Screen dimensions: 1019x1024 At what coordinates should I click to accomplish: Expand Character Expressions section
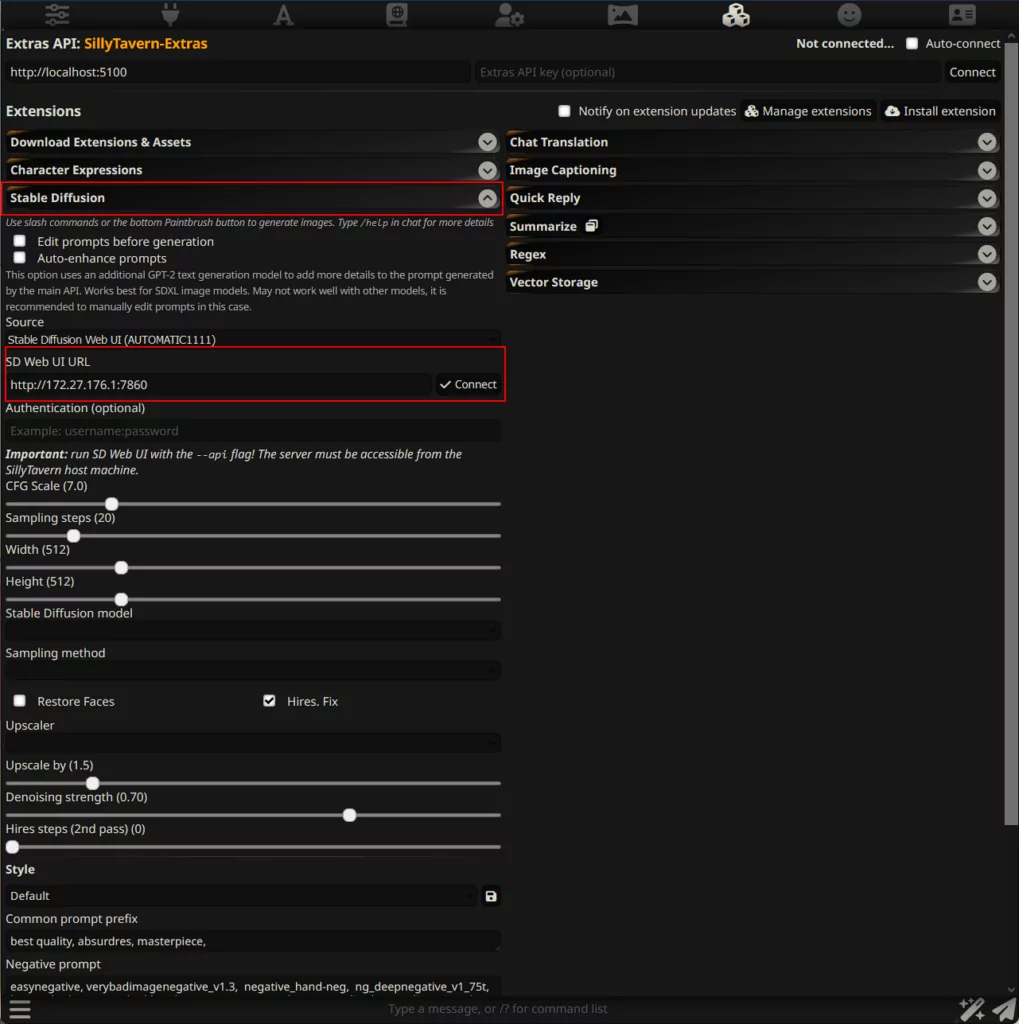[252, 170]
